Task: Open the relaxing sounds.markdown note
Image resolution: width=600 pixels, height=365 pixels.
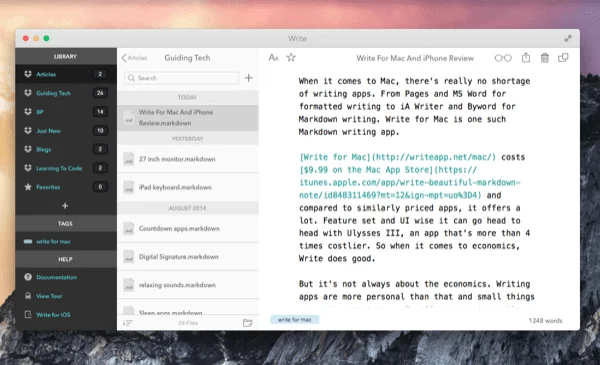Action: (188, 285)
